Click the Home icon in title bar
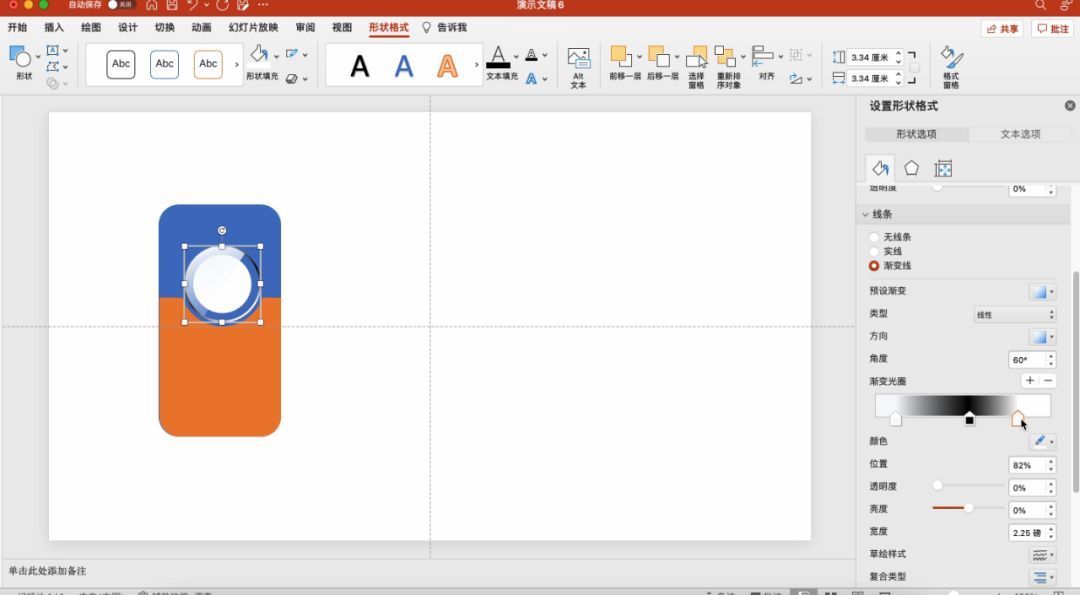The image size is (1080, 595). (x=152, y=5)
